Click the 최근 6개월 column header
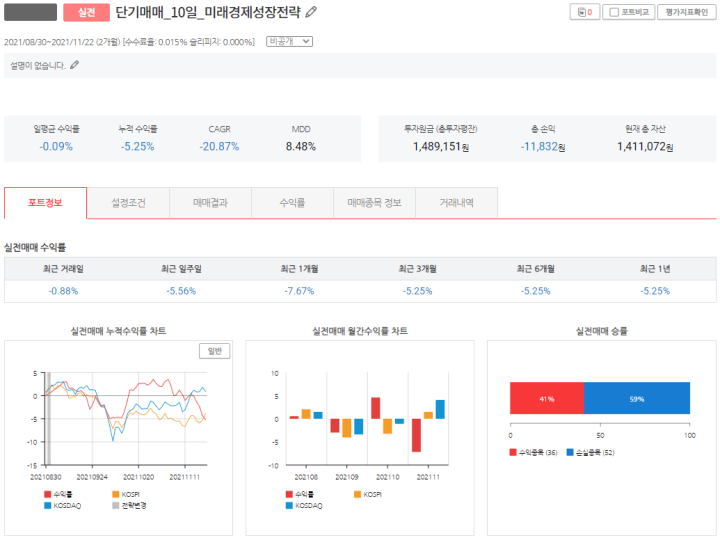 pos(535,269)
